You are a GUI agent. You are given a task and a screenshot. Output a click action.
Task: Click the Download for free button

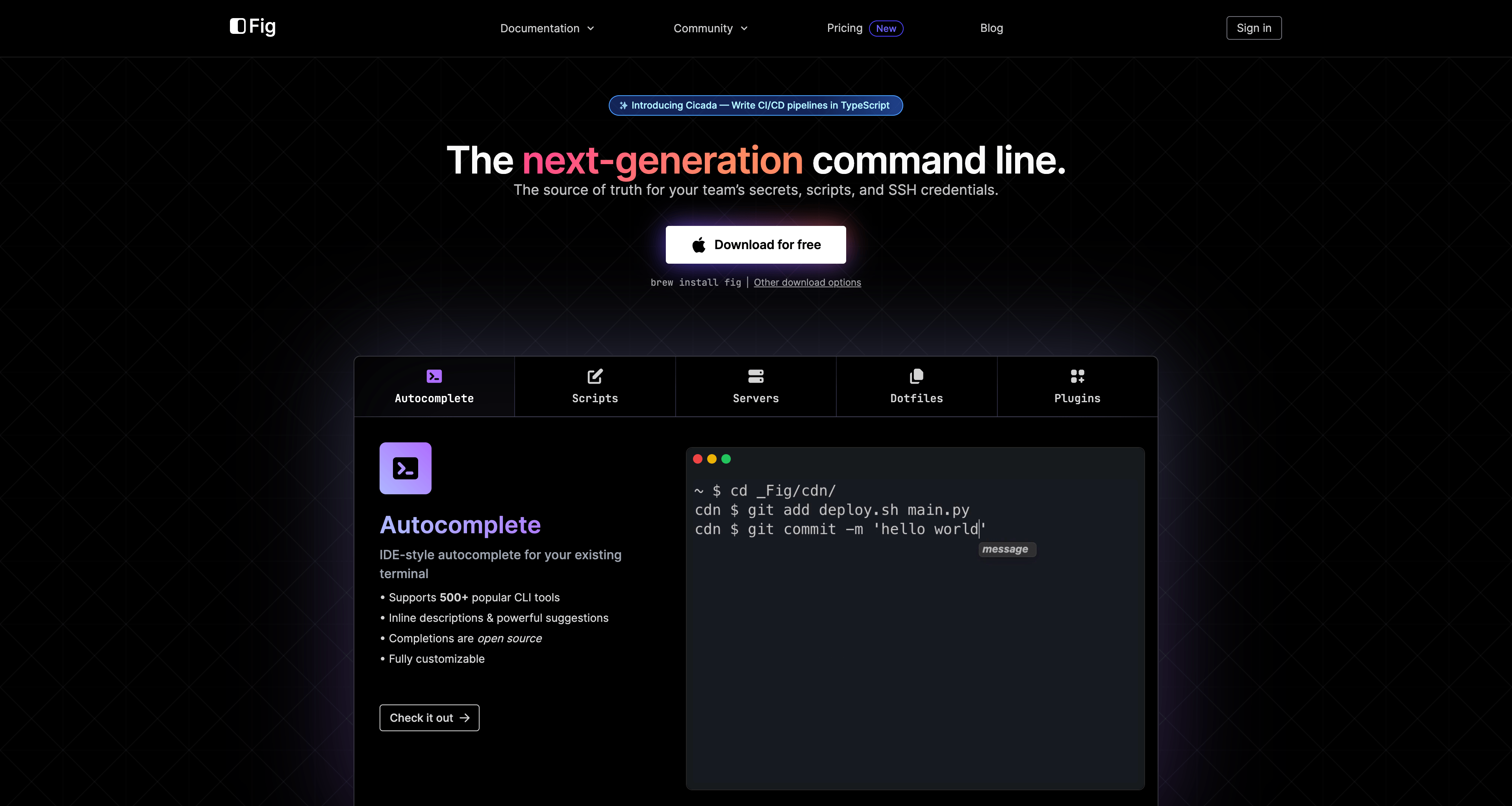(x=756, y=245)
